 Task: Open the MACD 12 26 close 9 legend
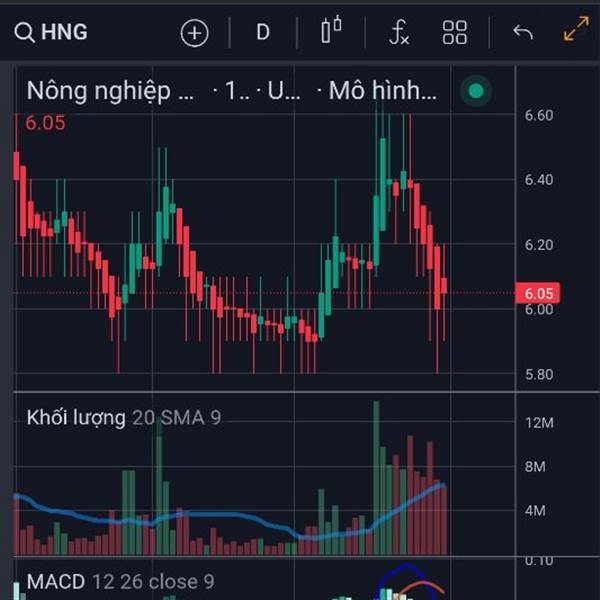coord(121,582)
